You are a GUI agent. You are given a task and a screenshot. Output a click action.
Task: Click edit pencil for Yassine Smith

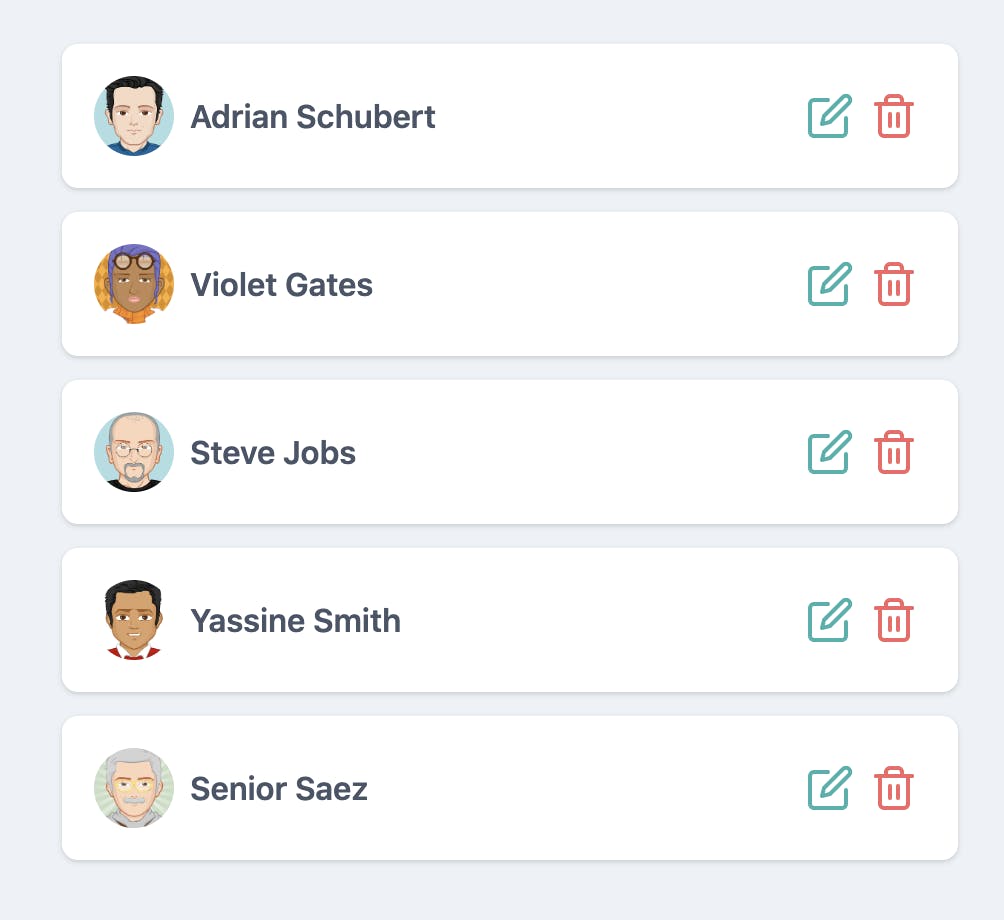[830, 620]
